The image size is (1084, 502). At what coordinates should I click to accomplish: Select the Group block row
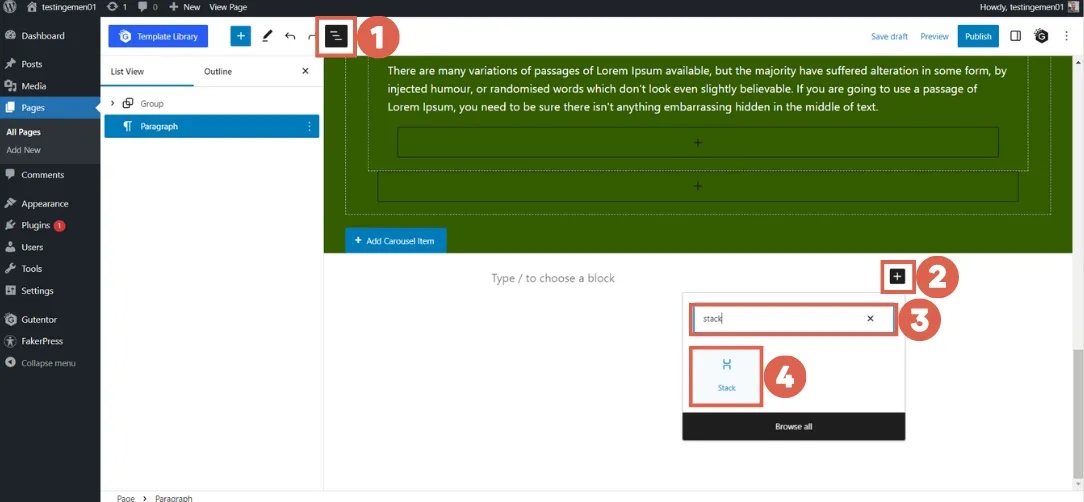(x=212, y=104)
